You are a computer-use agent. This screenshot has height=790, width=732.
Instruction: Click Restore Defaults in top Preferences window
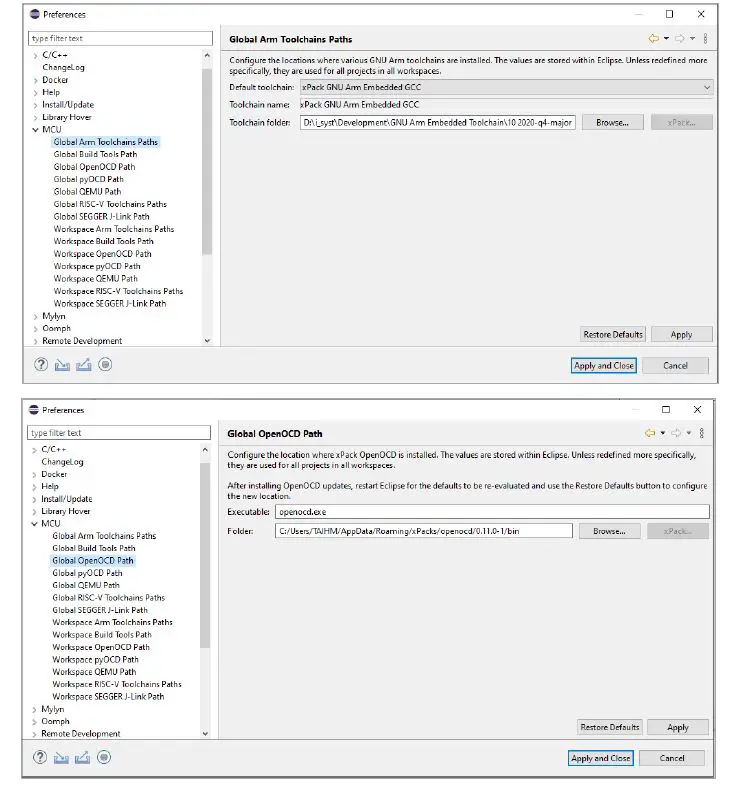(613, 335)
